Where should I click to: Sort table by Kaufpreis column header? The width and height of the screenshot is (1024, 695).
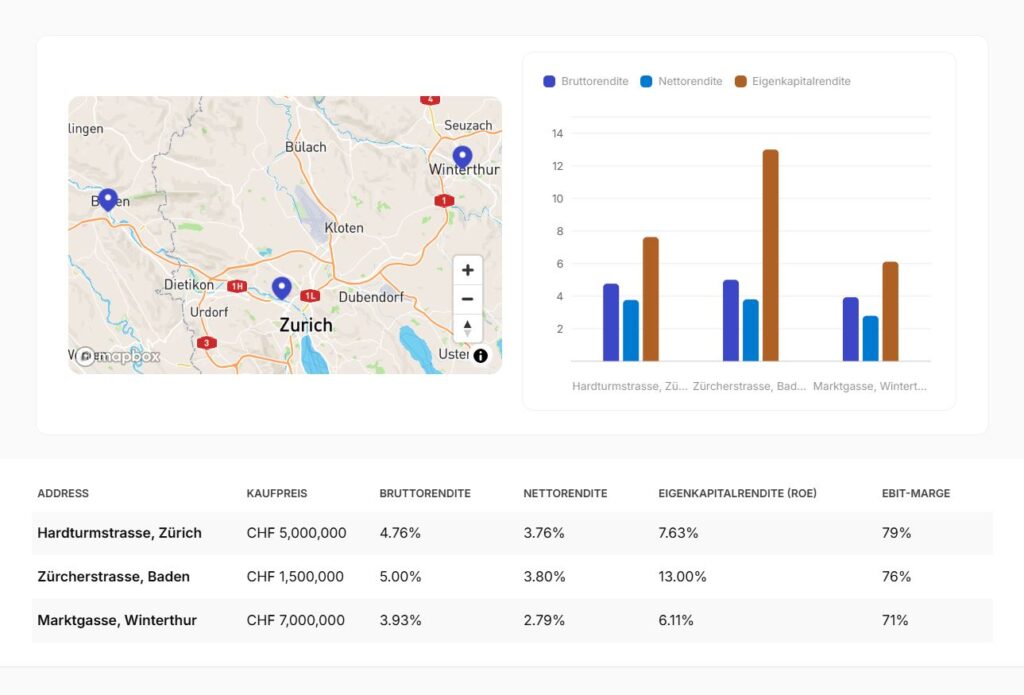(276, 493)
